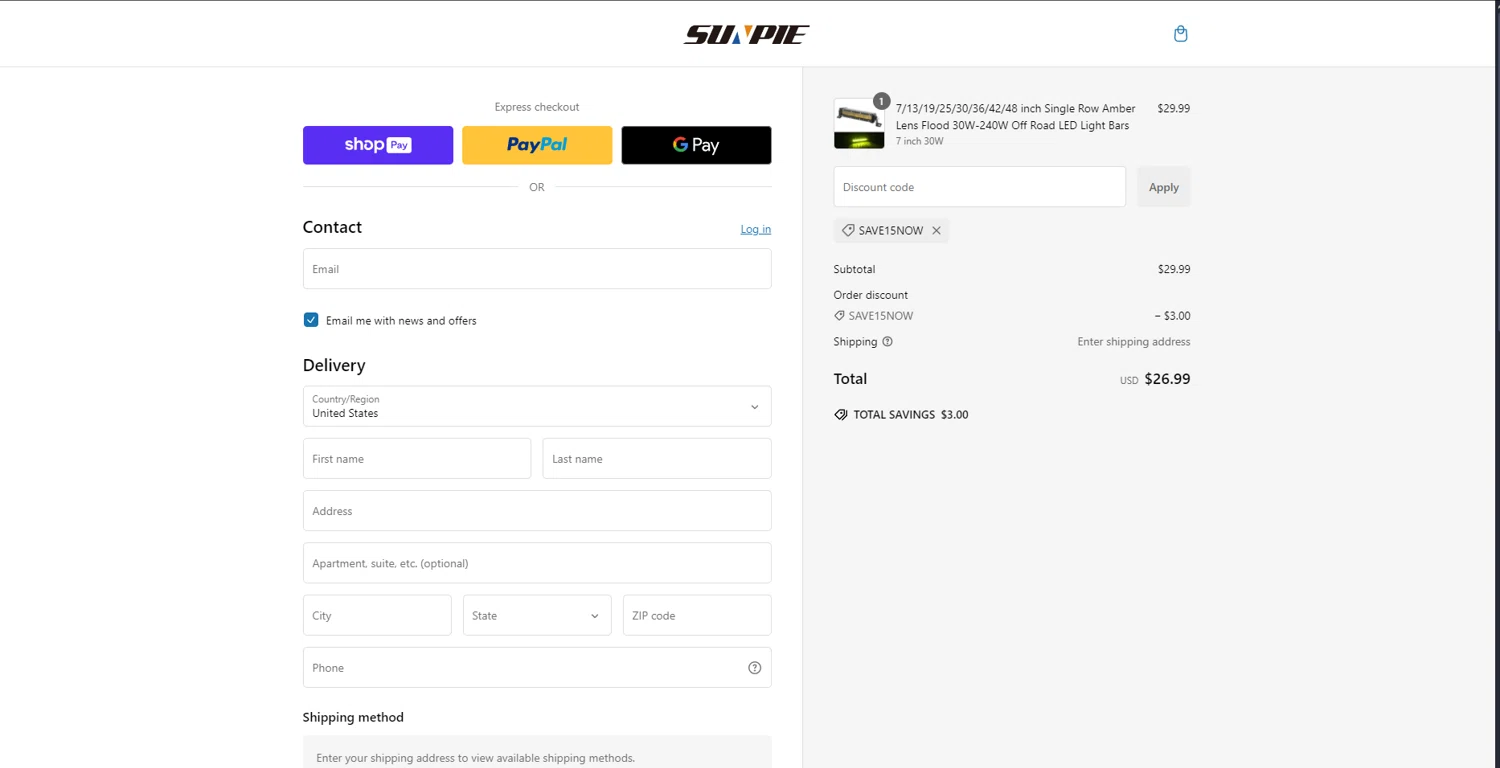Viewport: 1500px width, 768px height.
Task: Click the Contact heading
Action: (332, 227)
